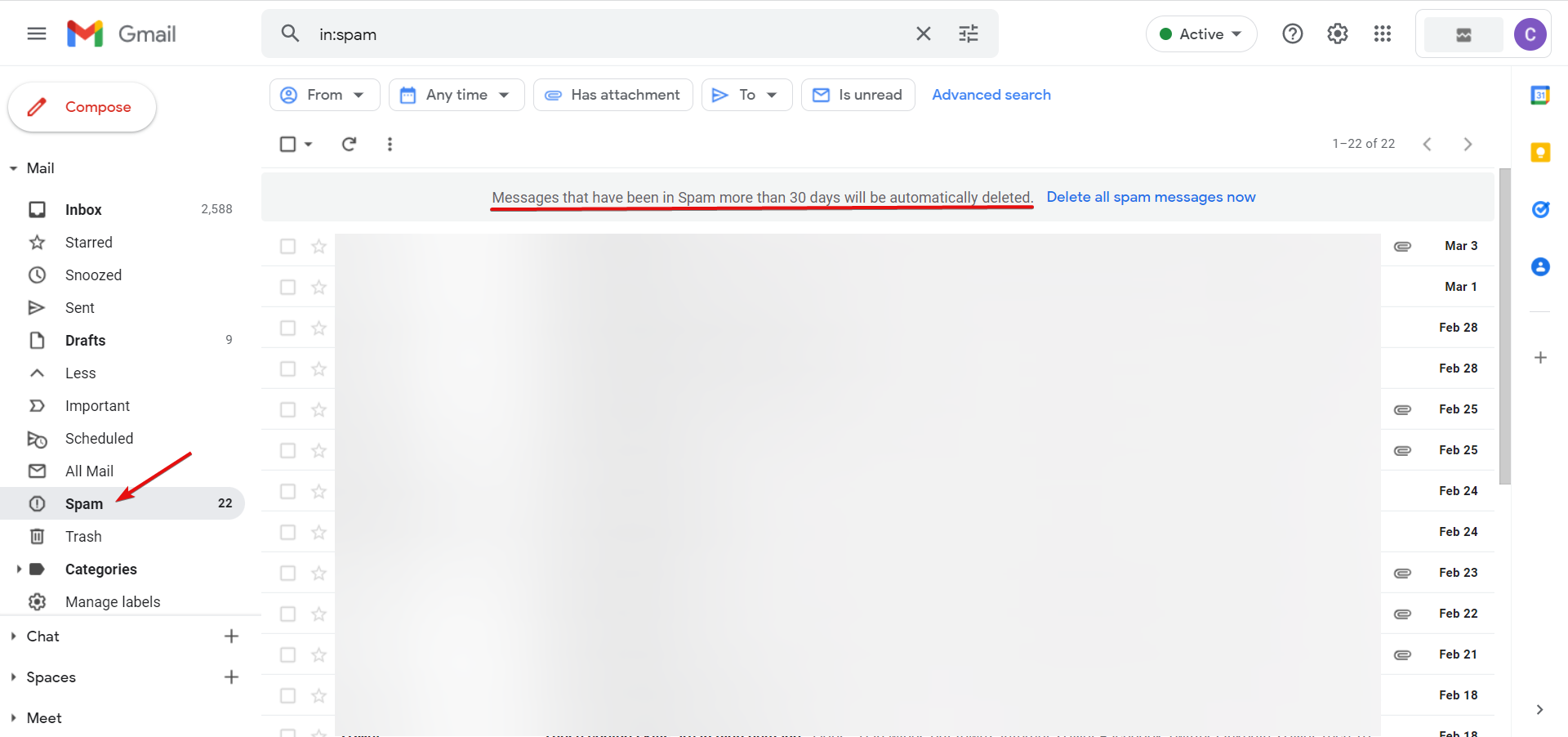
Task: Select the Refresh icon above the email list
Action: 349,144
